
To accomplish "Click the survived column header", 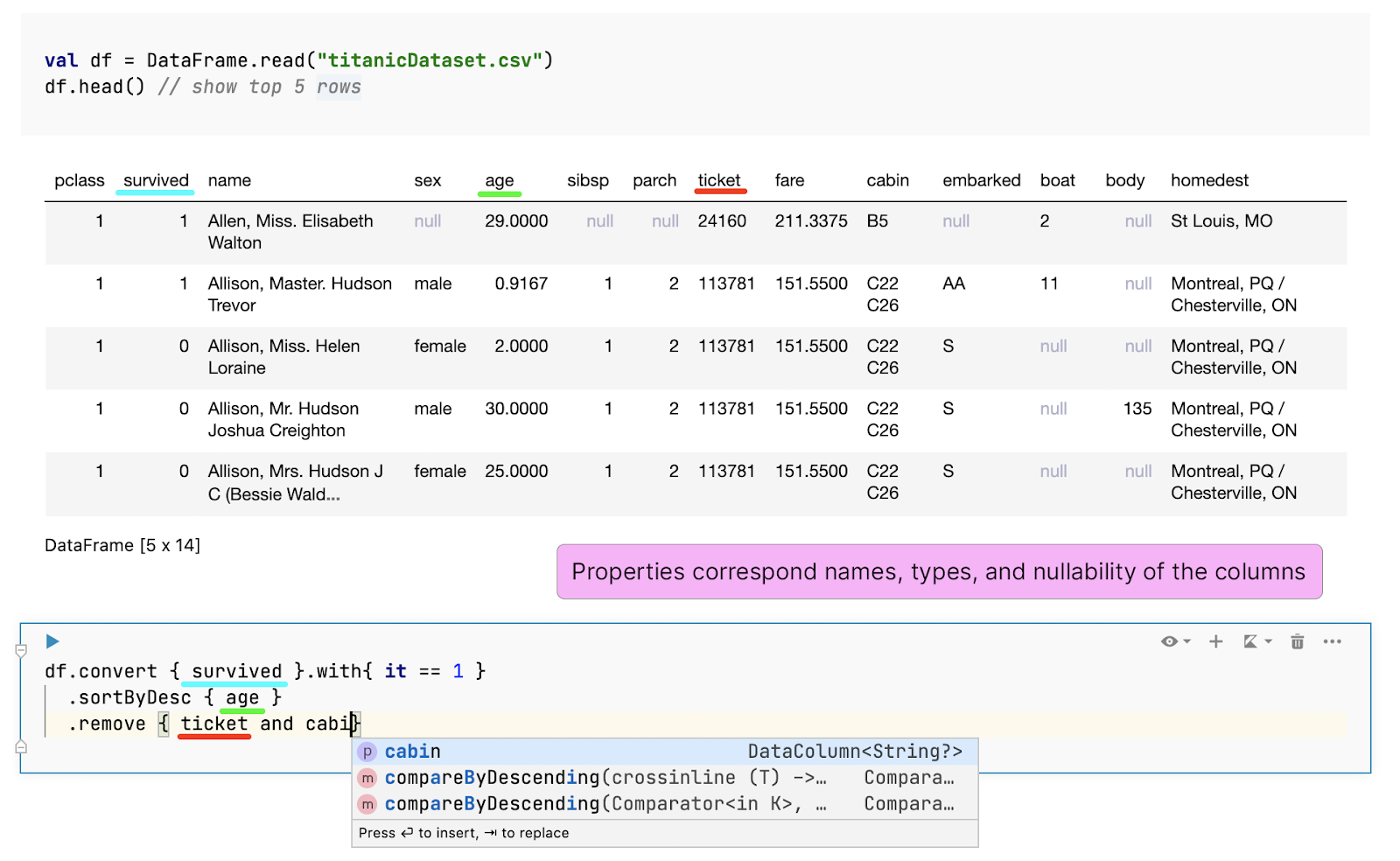I will click(x=156, y=180).
